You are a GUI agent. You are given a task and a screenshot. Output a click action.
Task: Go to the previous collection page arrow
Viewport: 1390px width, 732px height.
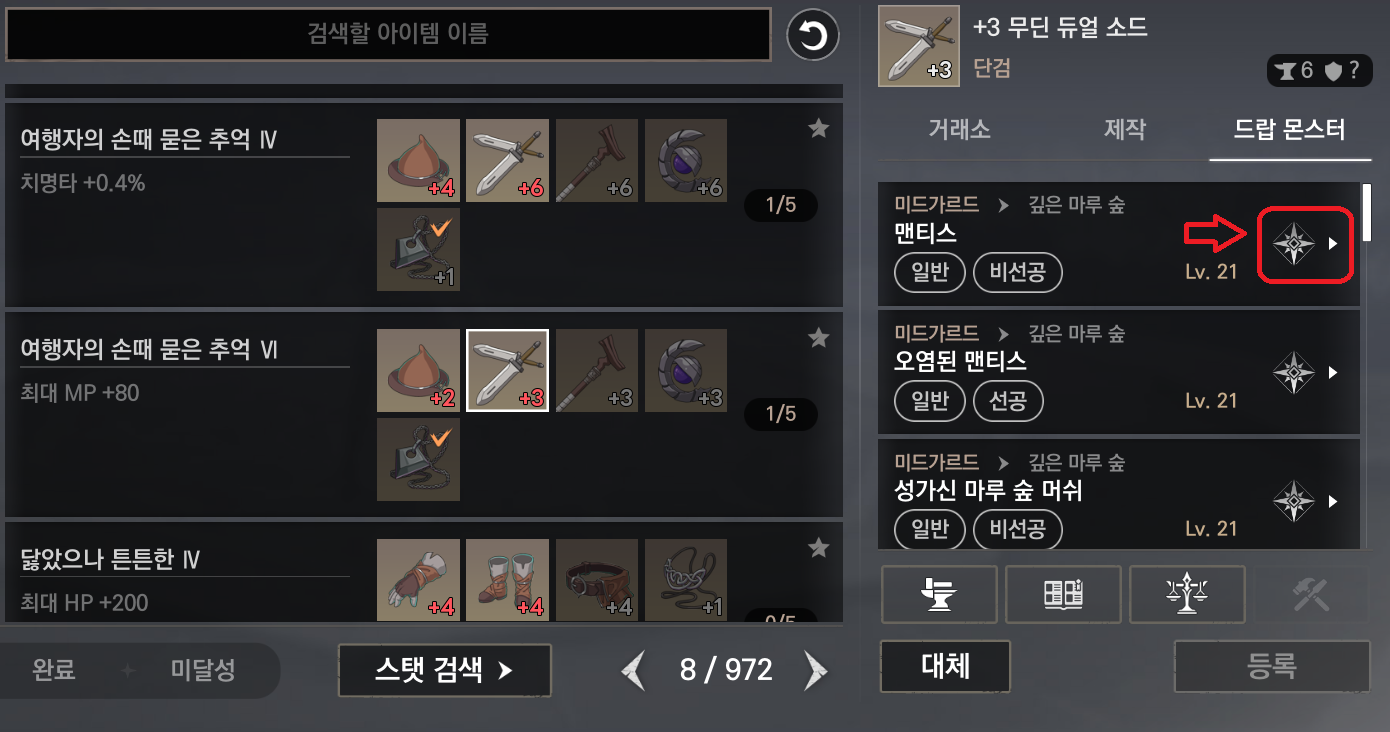pyautogui.click(x=634, y=670)
